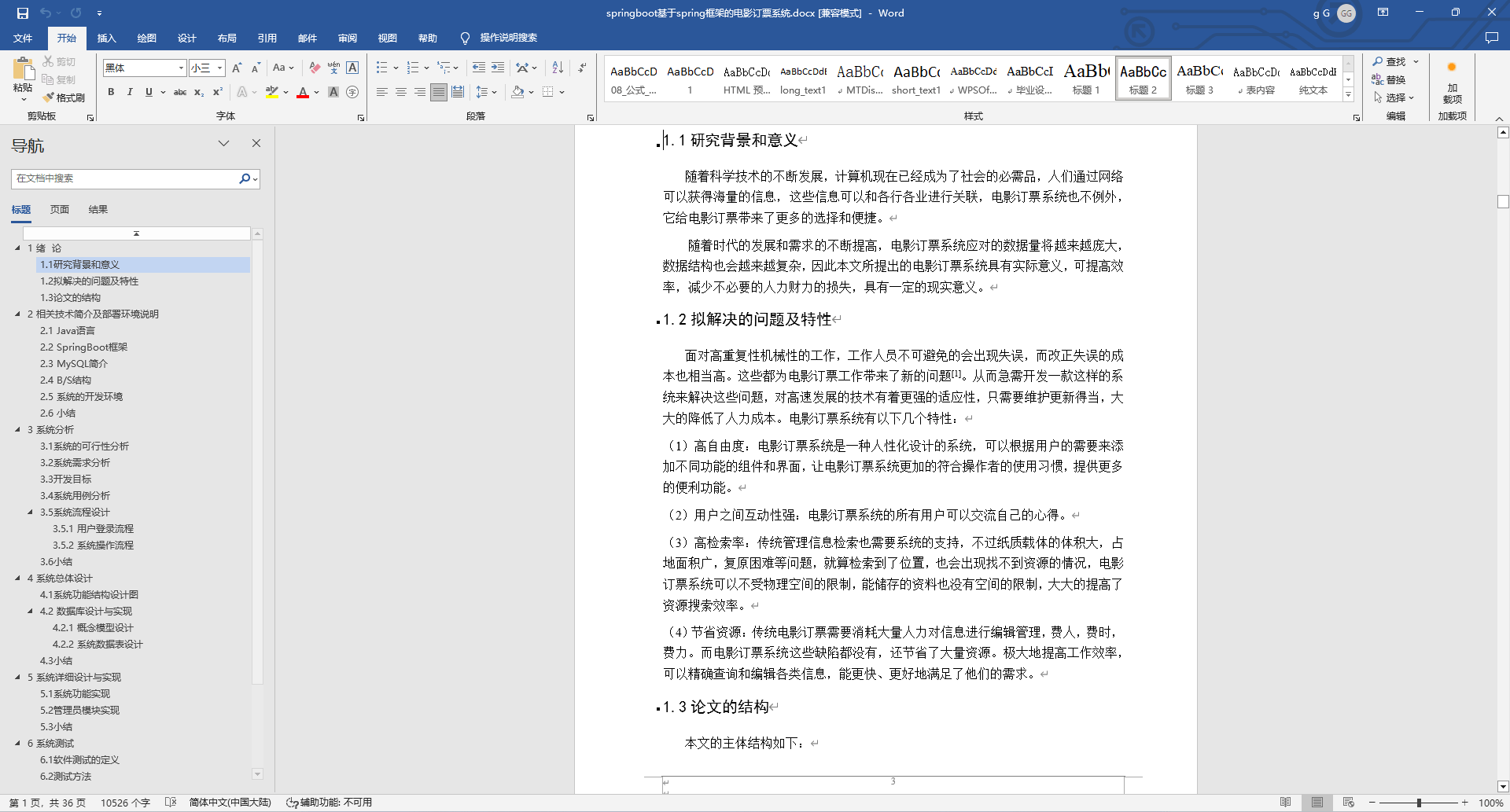The image size is (1510, 812).
Task: Switch to the 布局 ribbon tab
Action: point(226,38)
